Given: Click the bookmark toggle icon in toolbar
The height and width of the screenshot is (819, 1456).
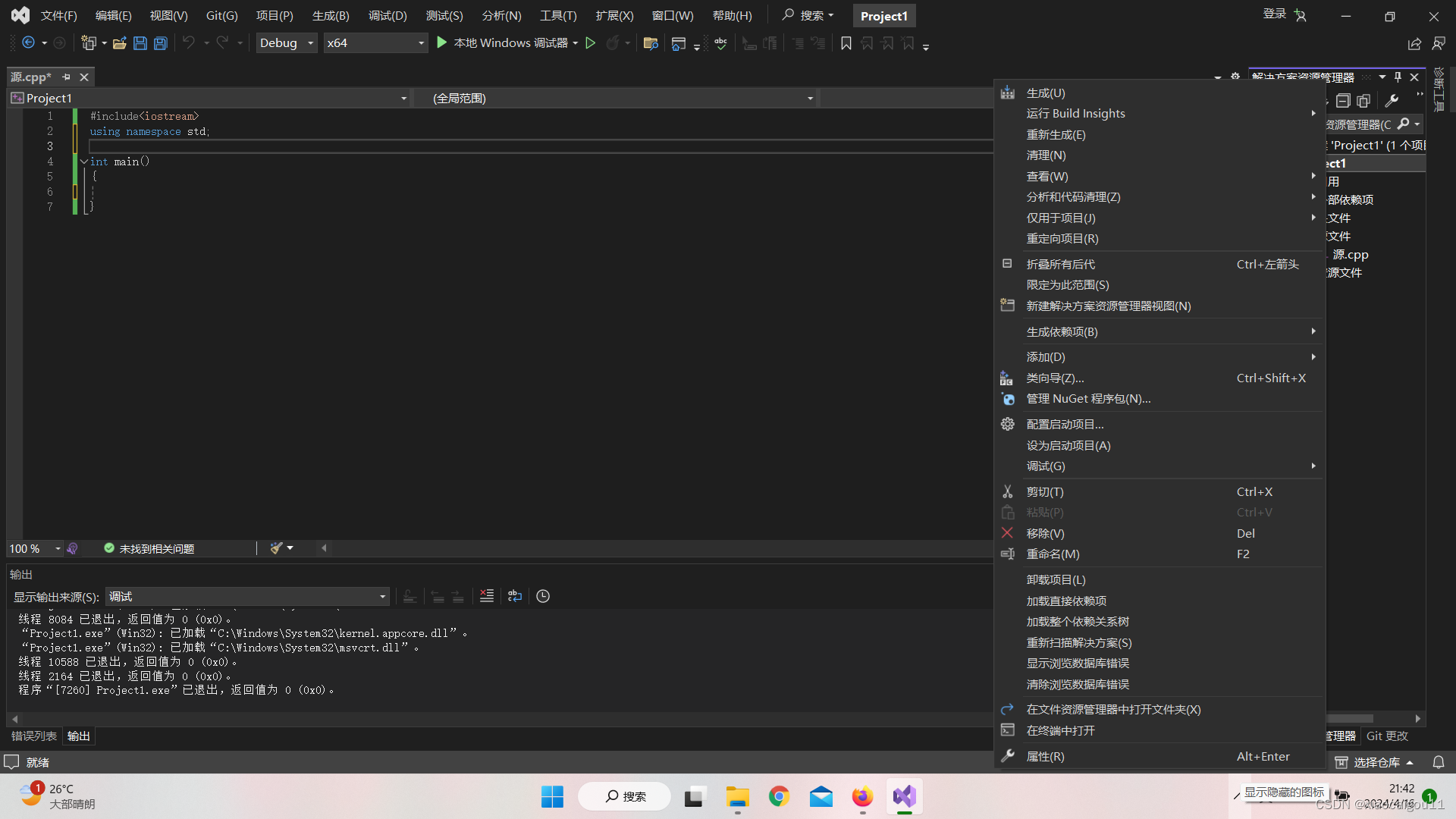Looking at the screenshot, I should 846,43.
